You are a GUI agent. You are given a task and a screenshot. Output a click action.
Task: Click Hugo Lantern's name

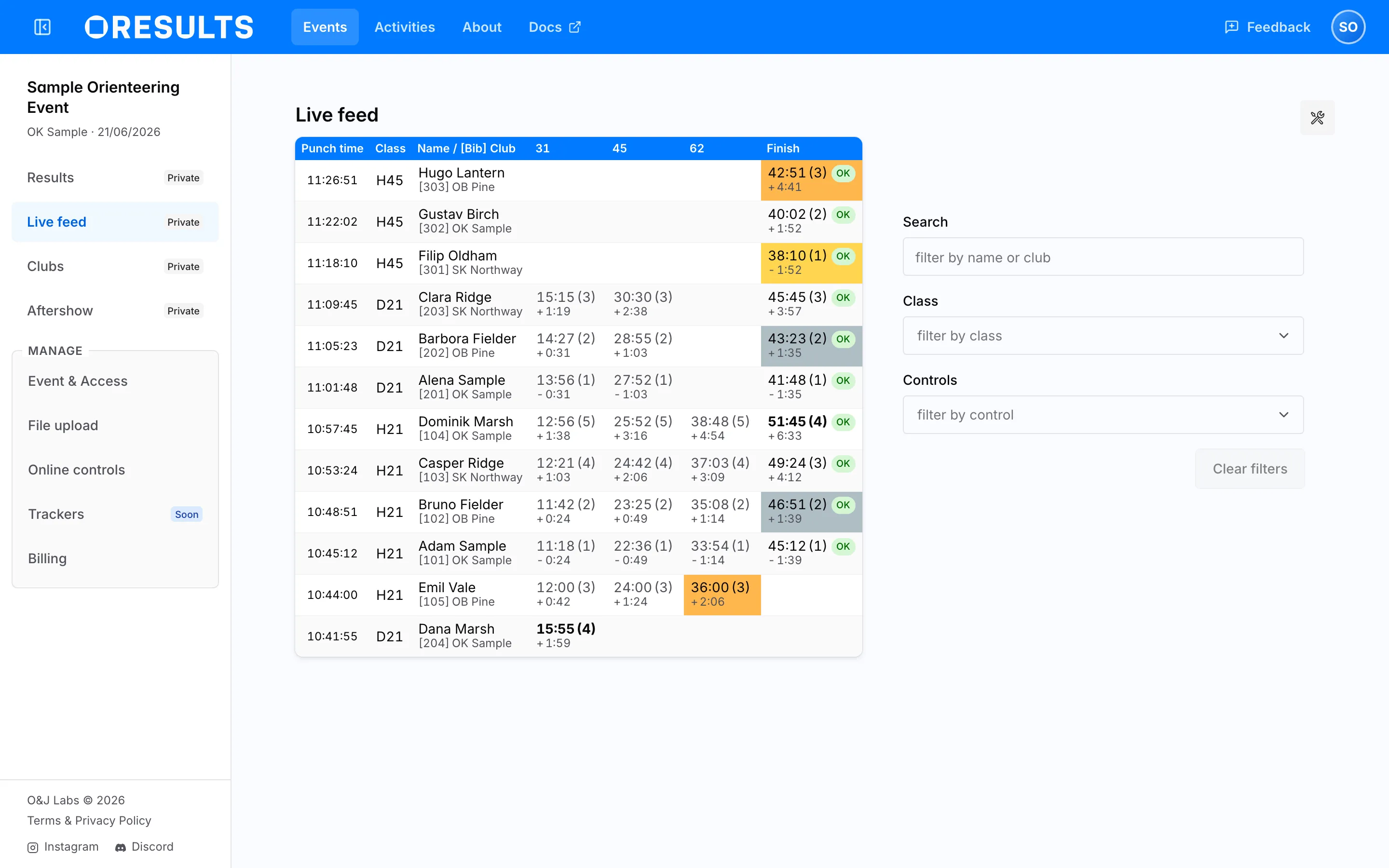462,173
